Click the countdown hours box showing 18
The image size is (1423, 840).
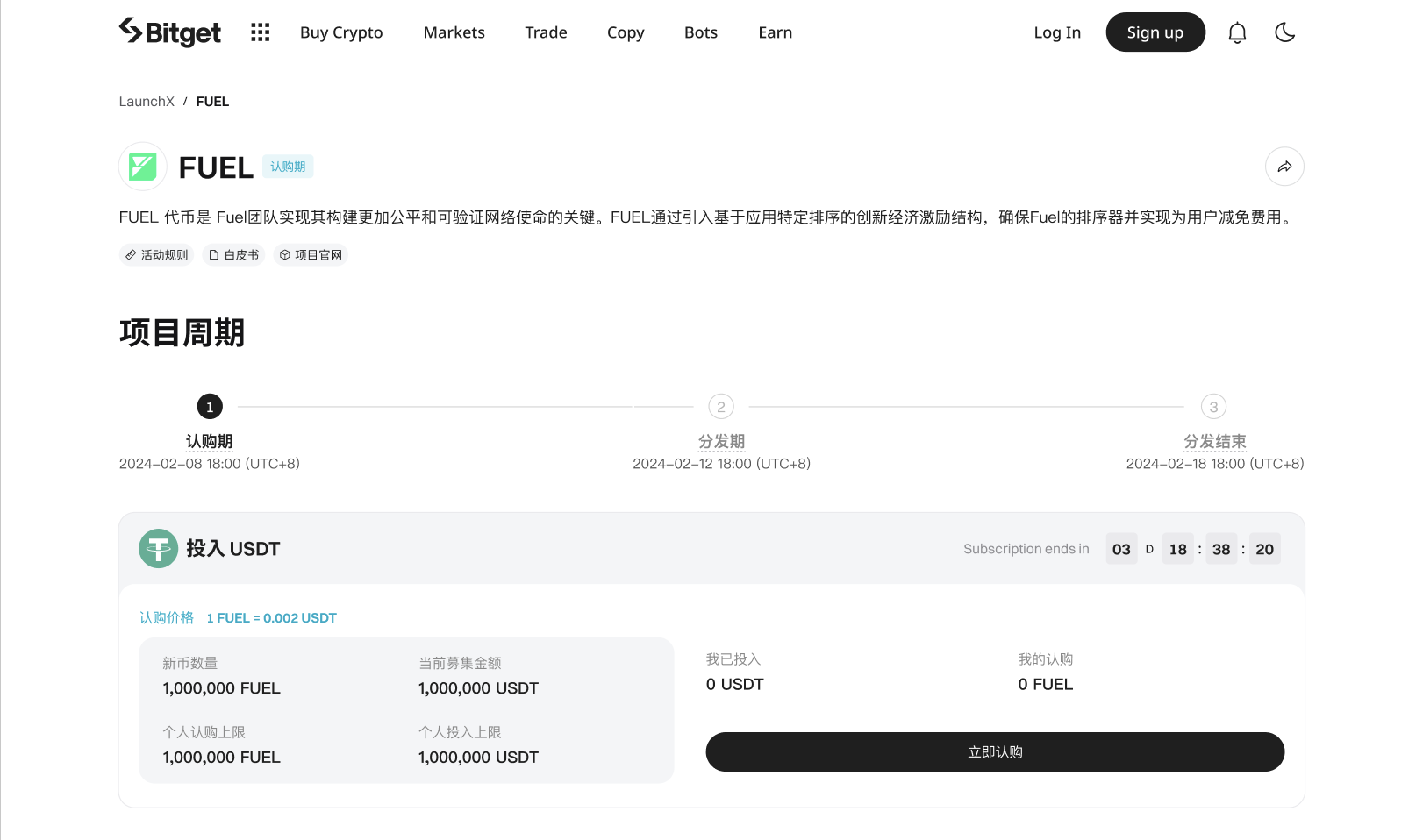[x=1178, y=549]
